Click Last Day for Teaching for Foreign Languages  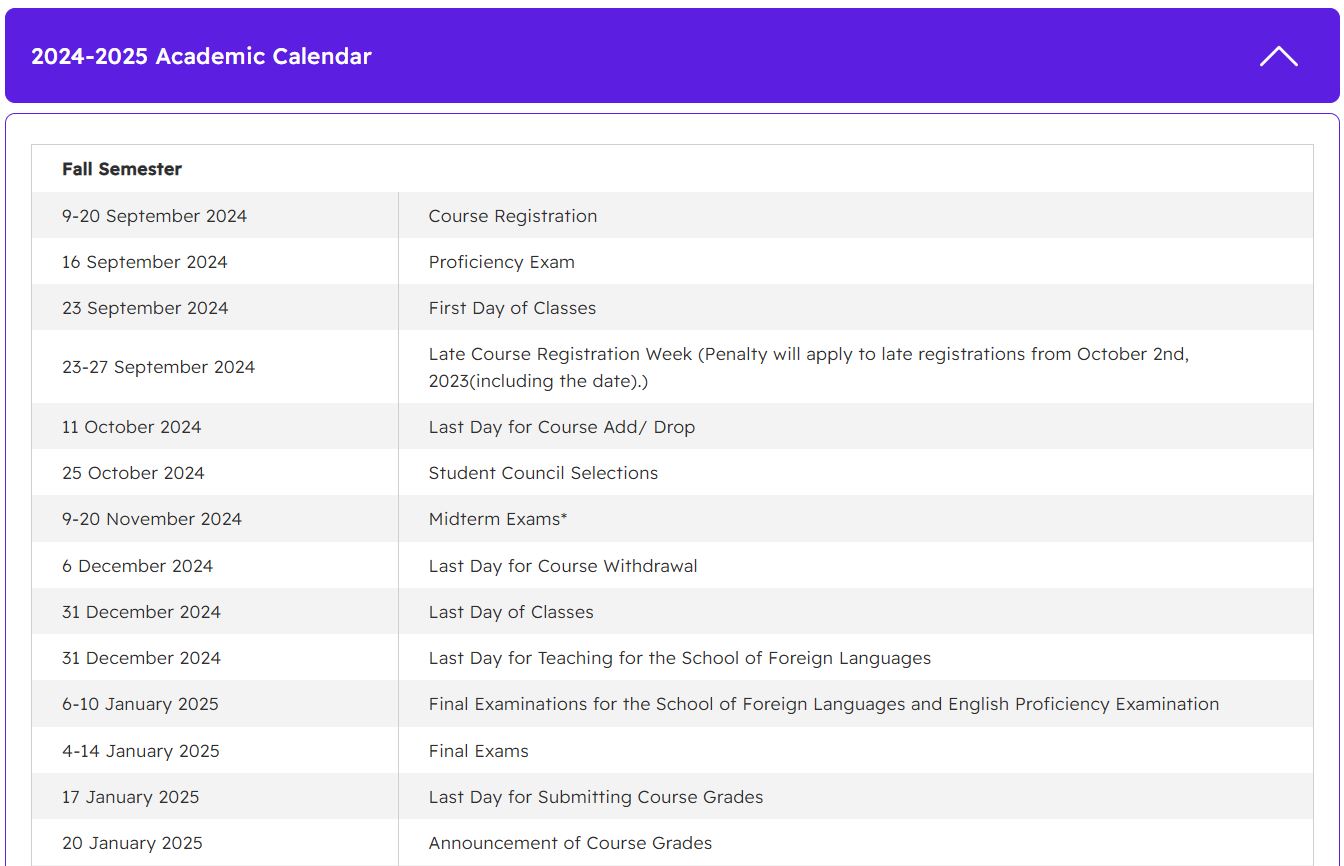[680, 658]
